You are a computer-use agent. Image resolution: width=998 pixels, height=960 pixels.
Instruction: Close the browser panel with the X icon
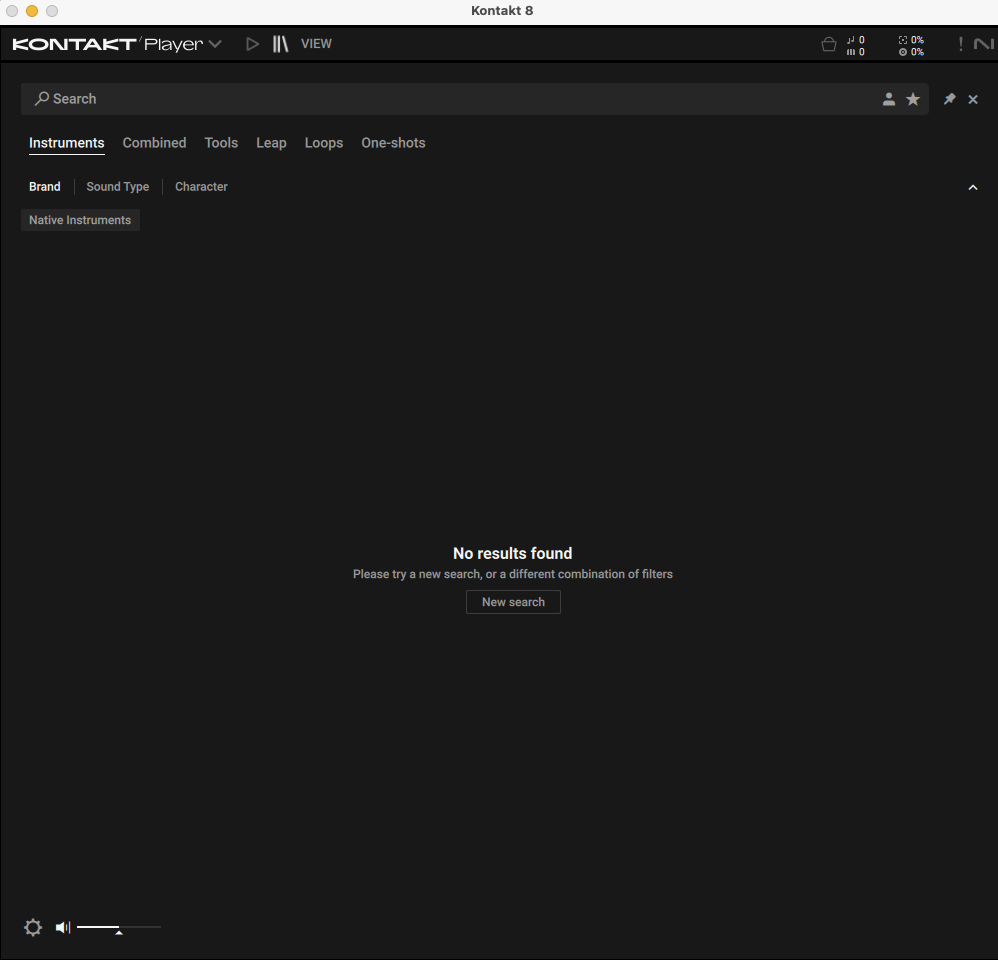click(x=973, y=99)
